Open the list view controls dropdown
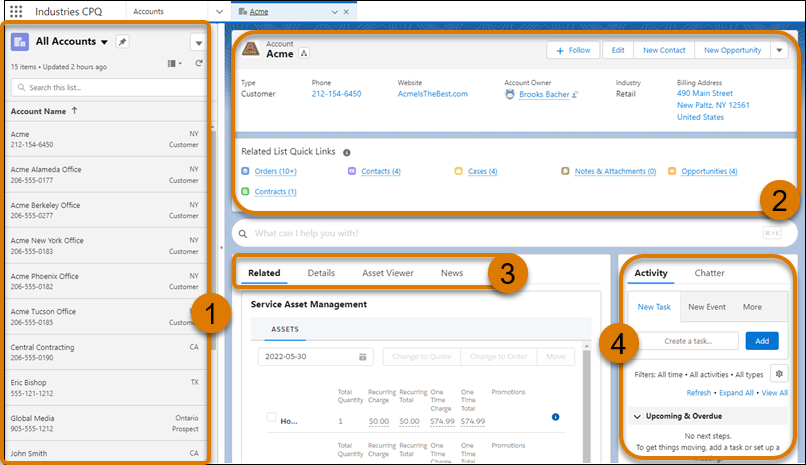 pos(198,43)
